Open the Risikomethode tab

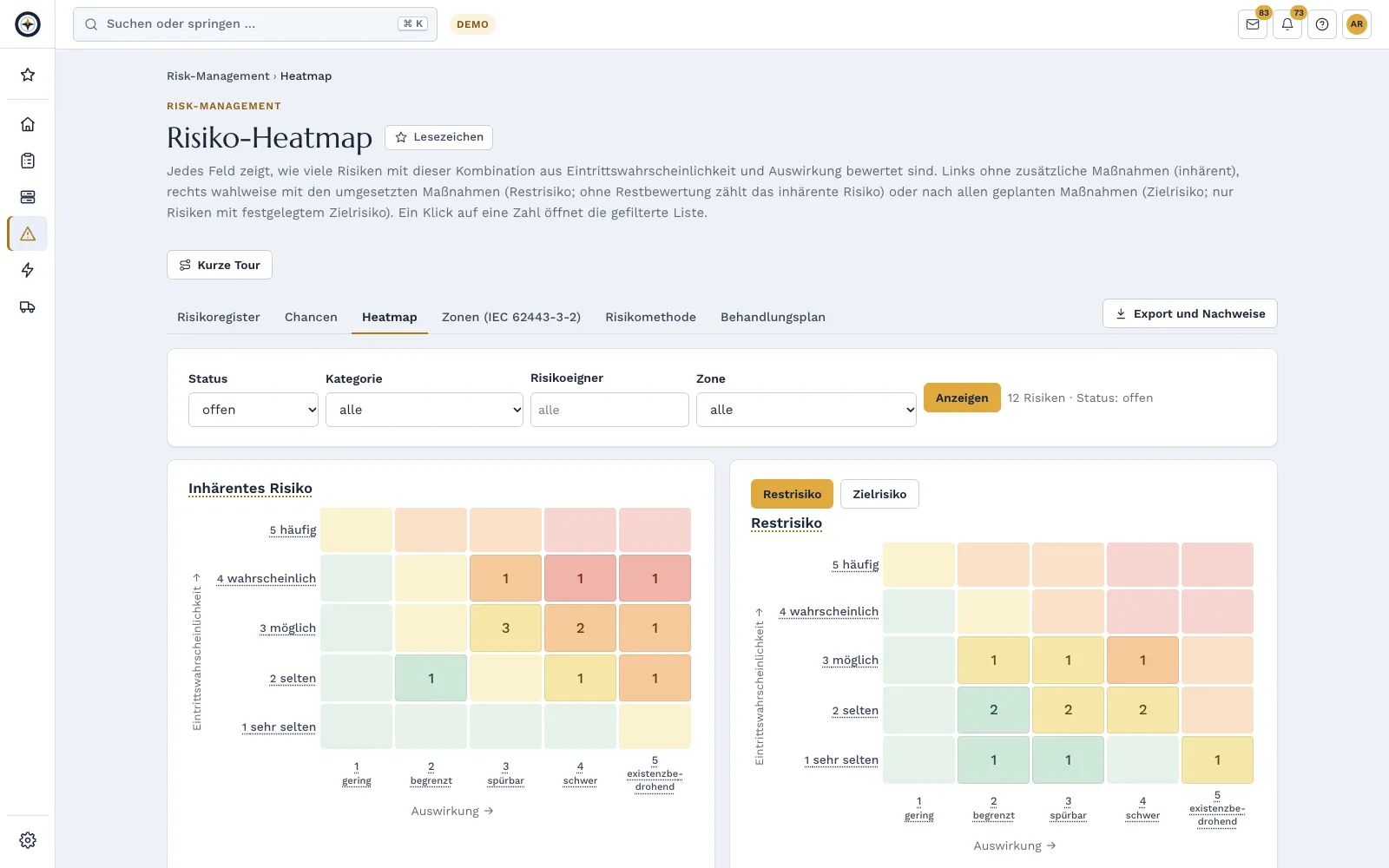click(x=650, y=317)
